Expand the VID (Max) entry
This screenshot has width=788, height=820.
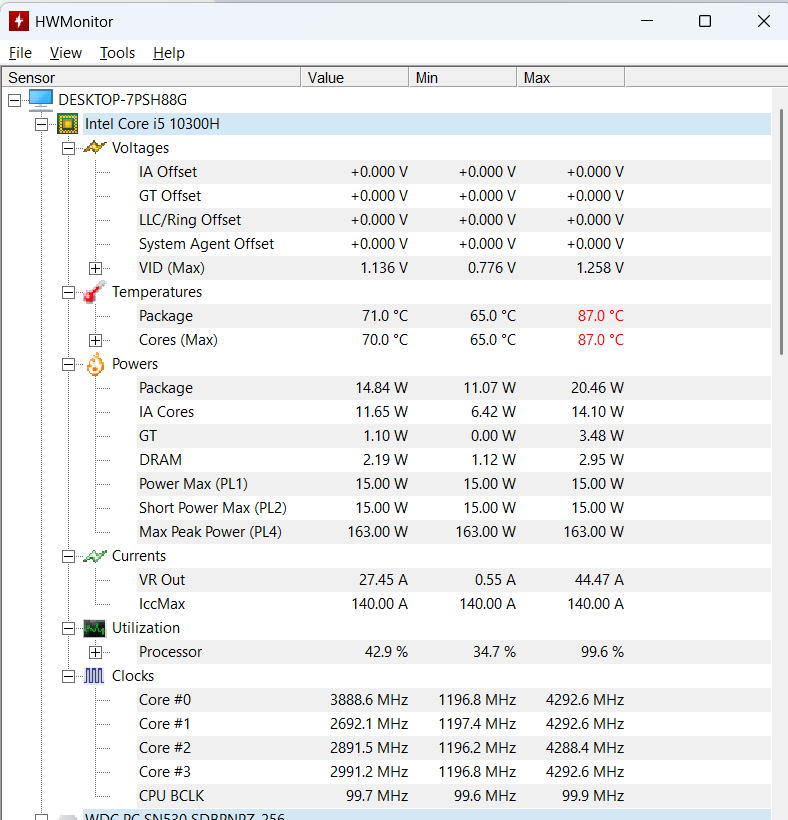95,268
